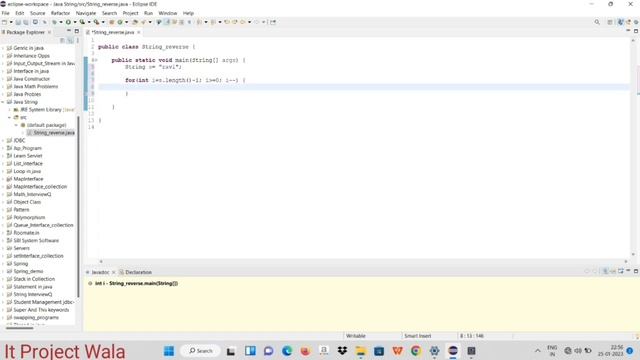Open the Refactor menu
Viewport: 640px width, 360px height.
(x=60, y=13)
